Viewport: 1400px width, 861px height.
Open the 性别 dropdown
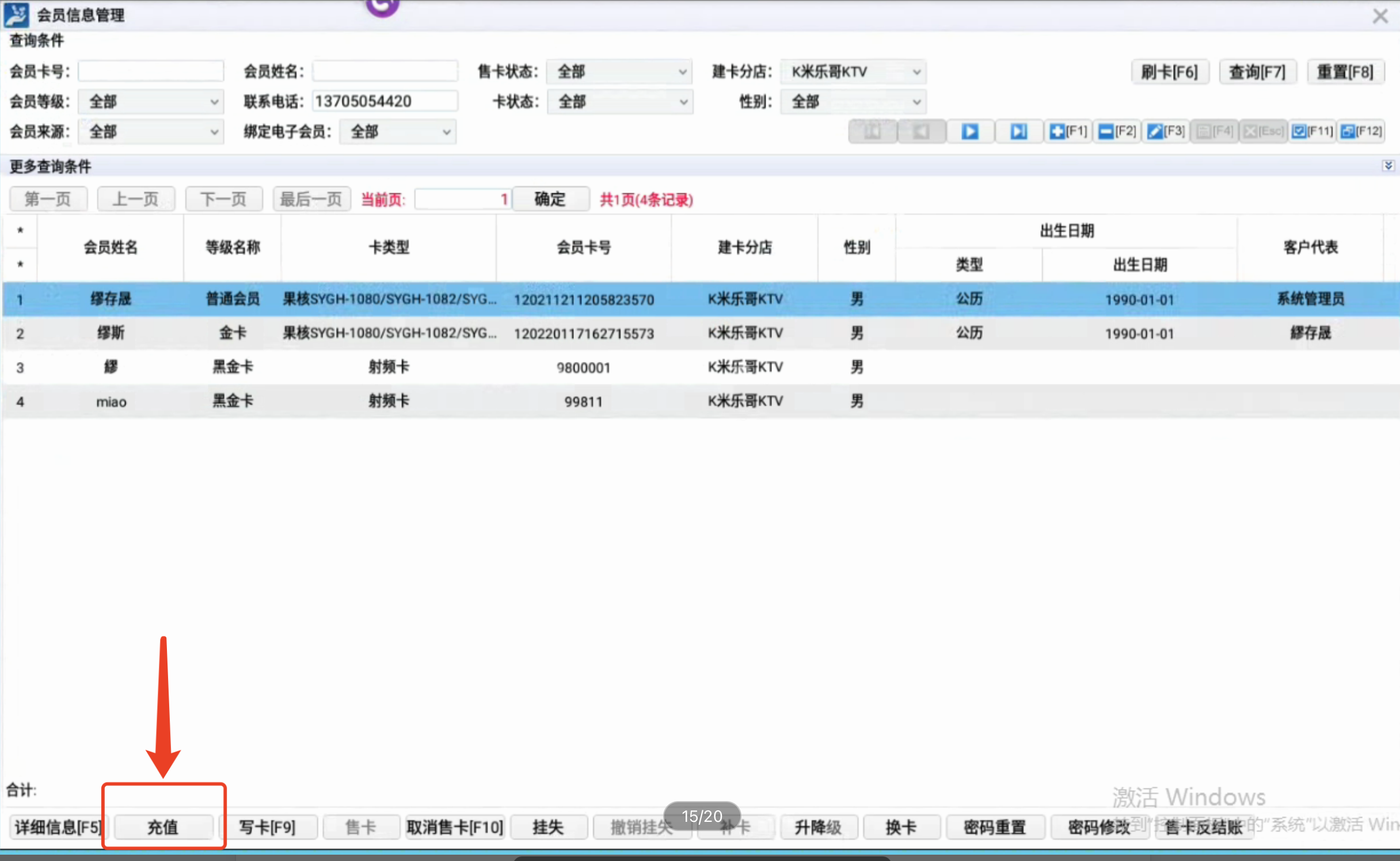click(x=853, y=102)
